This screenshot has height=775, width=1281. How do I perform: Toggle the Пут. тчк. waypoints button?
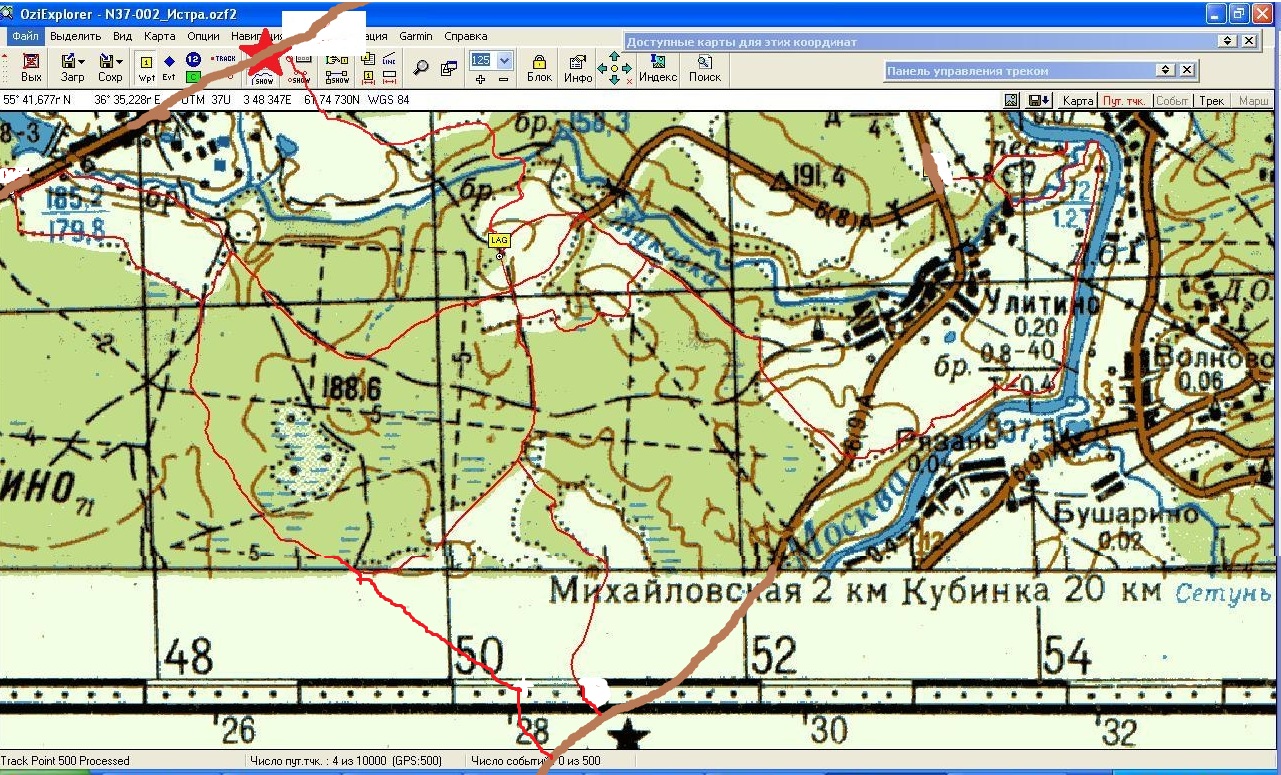1124,101
